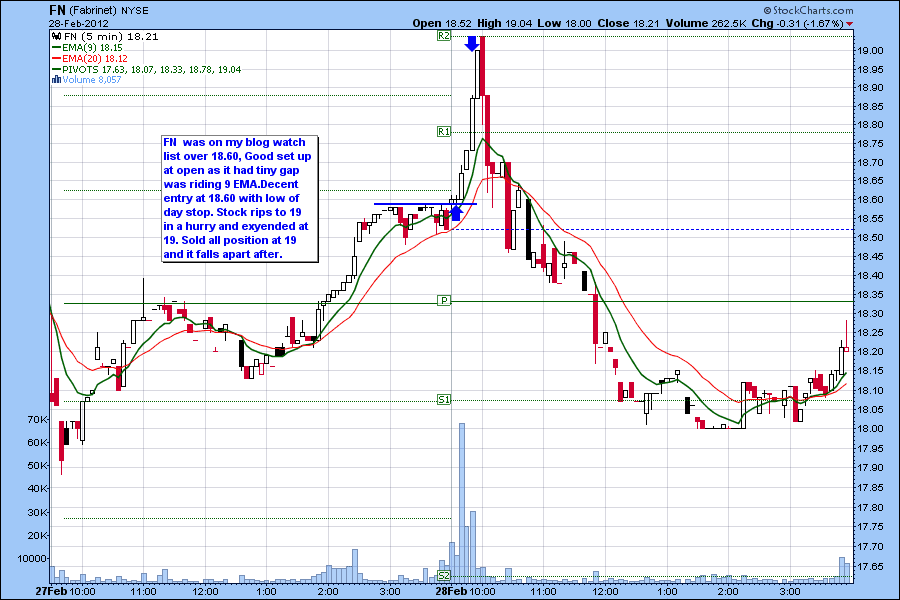900x600 pixels.
Task: Click the green EMA(9) legend line swatch
Action: coord(56,48)
